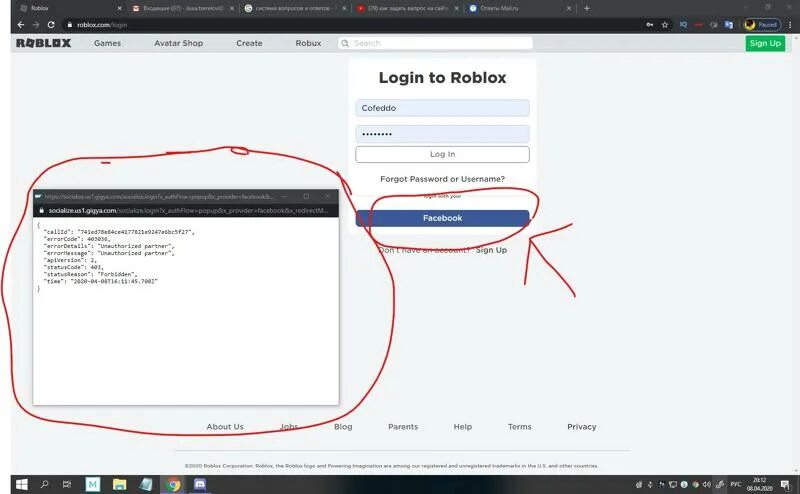The image size is (800, 494).
Task: Open the Games menu item
Action: 107,43
